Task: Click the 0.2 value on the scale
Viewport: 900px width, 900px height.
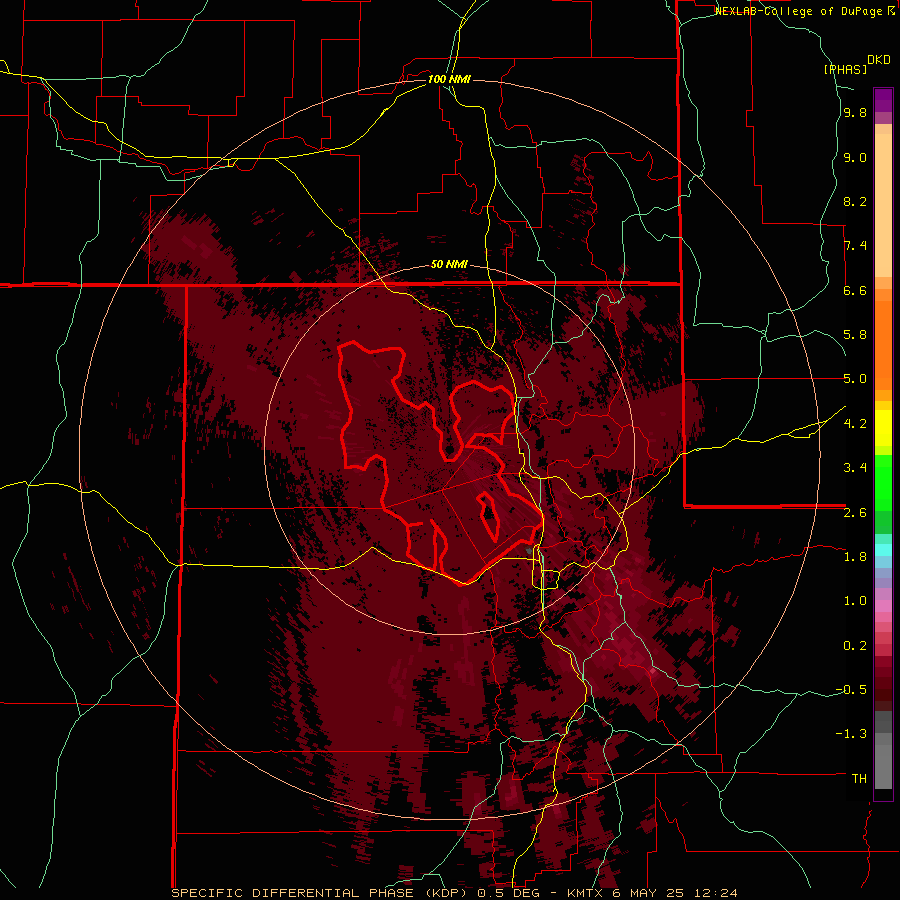Action: [855, 646]
